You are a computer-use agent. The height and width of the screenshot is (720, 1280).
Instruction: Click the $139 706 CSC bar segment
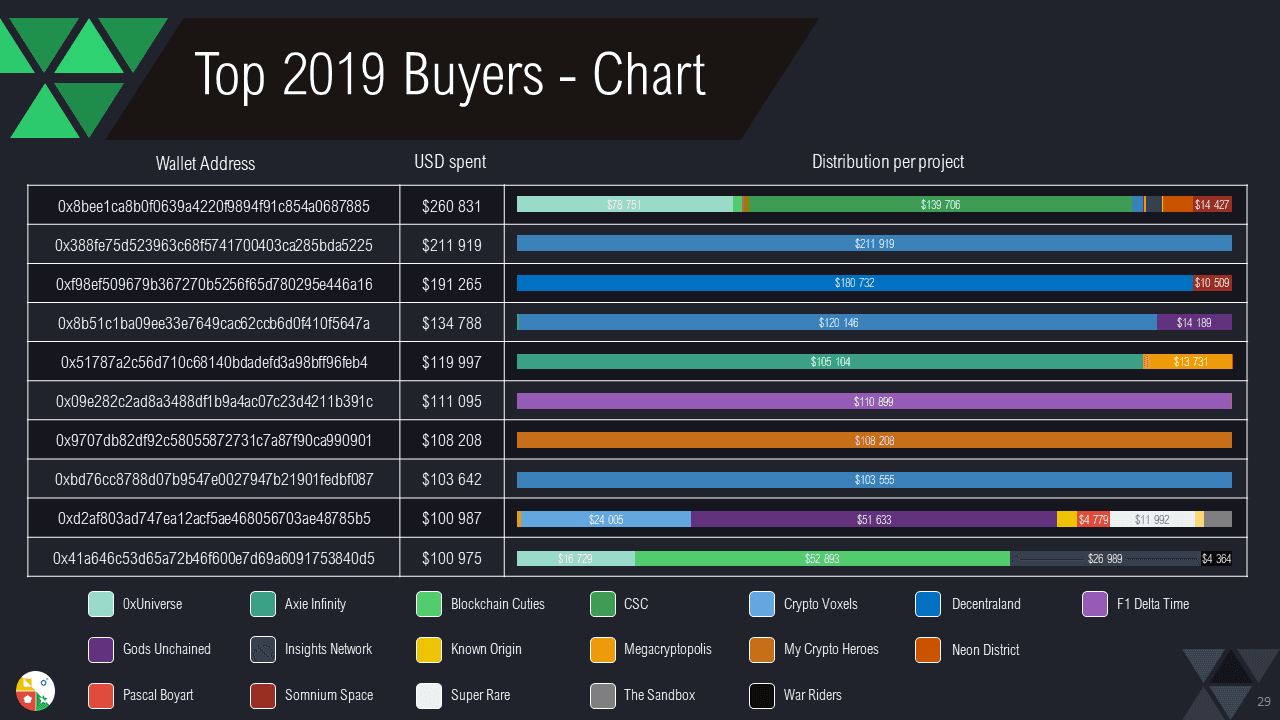point(940,204)
